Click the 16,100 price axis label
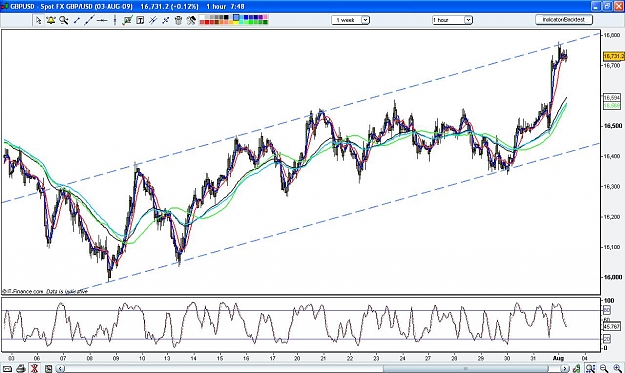 pyautogui.click(x=612, y=247)
